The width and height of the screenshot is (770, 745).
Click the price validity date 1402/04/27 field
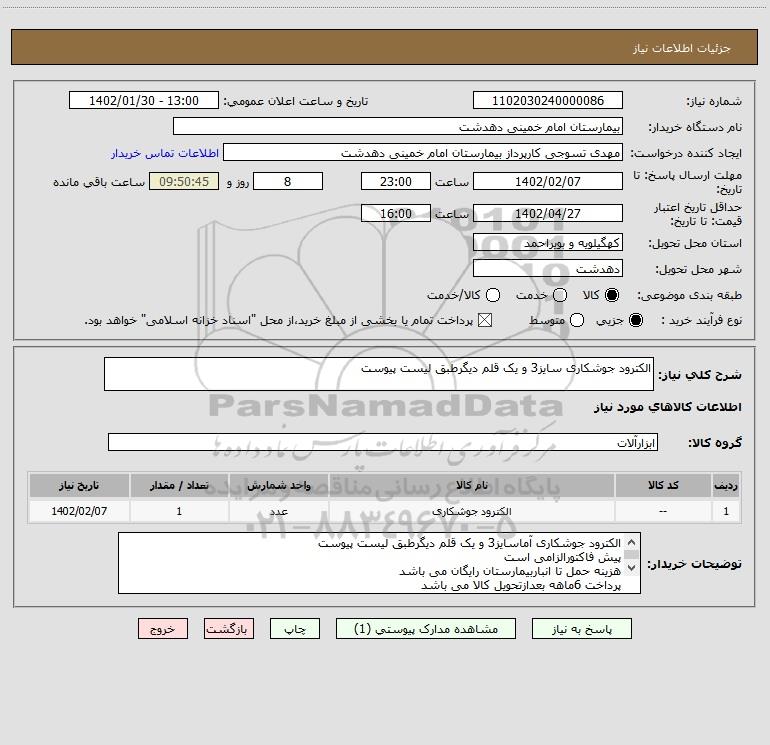pyautogui.click(x=548, y=213)
